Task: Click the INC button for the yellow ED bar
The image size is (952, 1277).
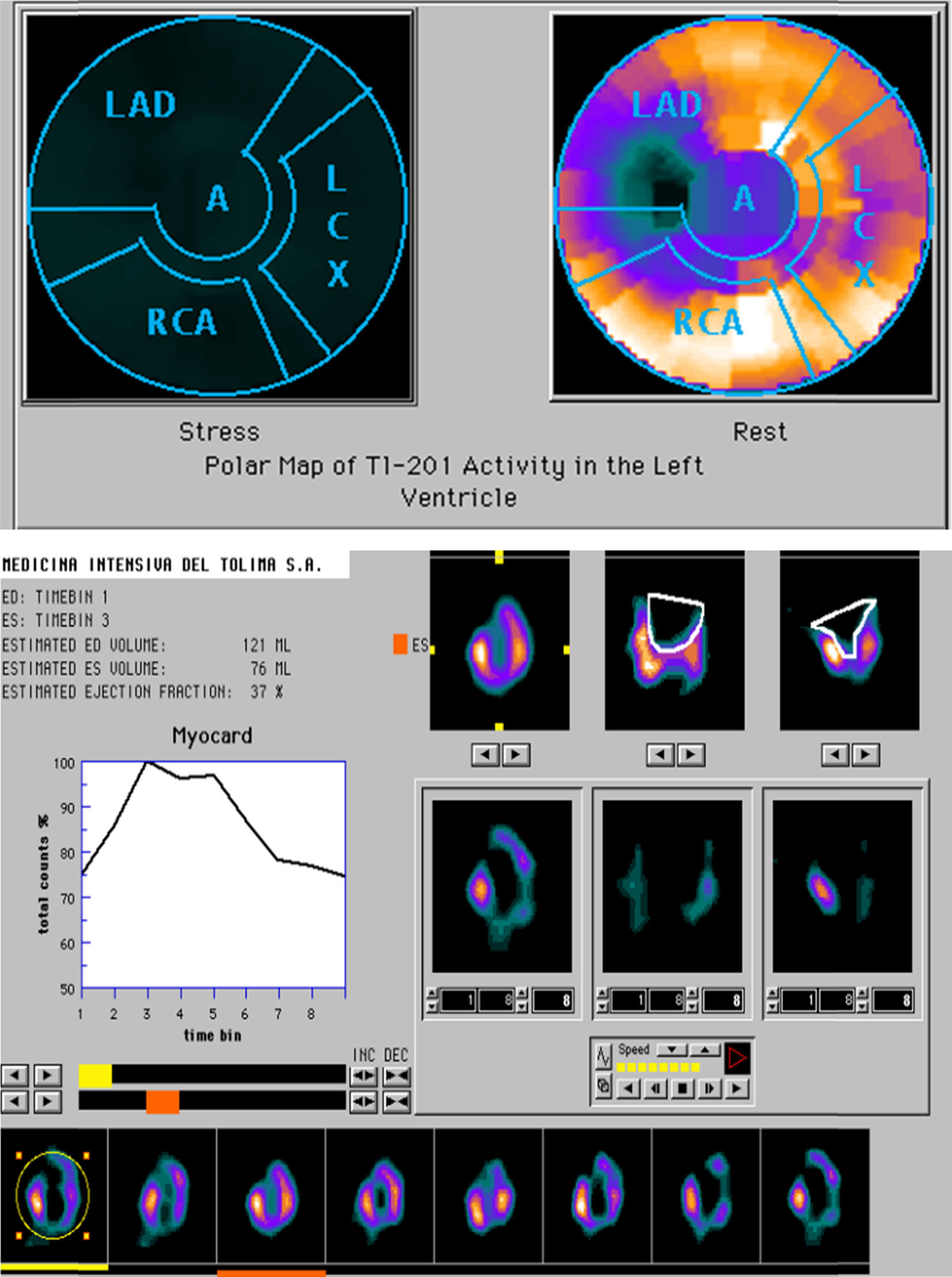Action: 363,1076
